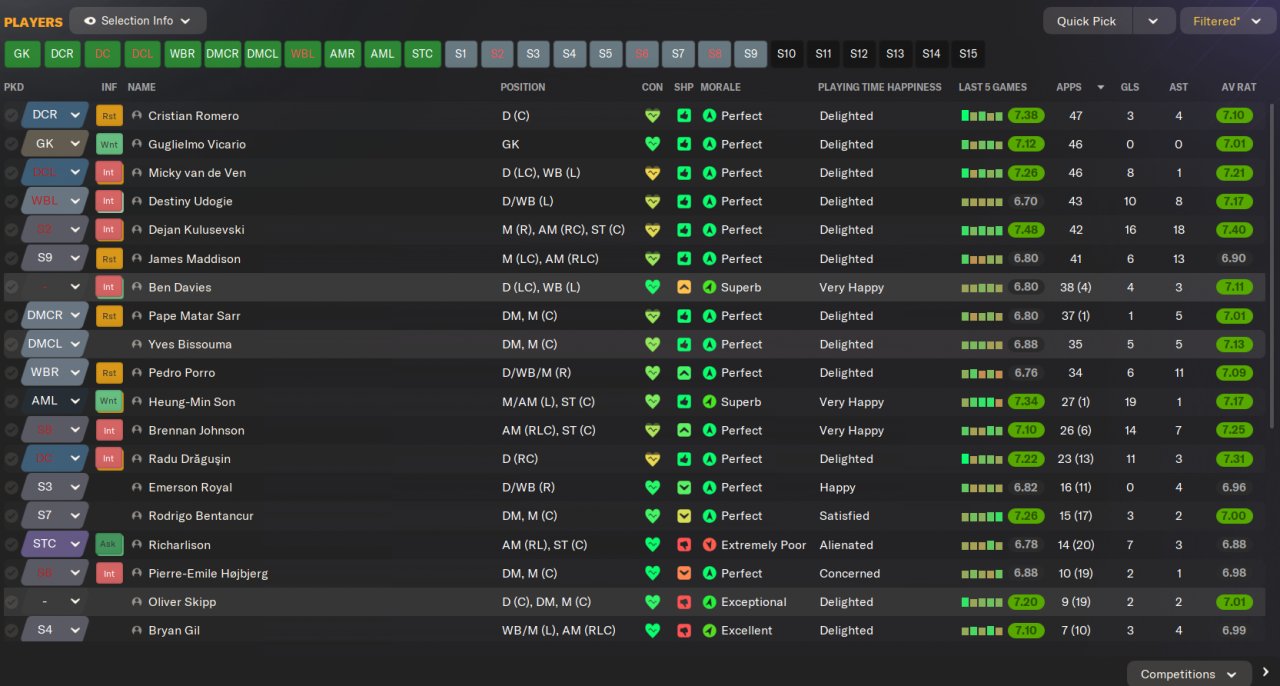The image size is (1280, 686).
Task: Click the Quick Pick button
Action: pos(1087,21)
